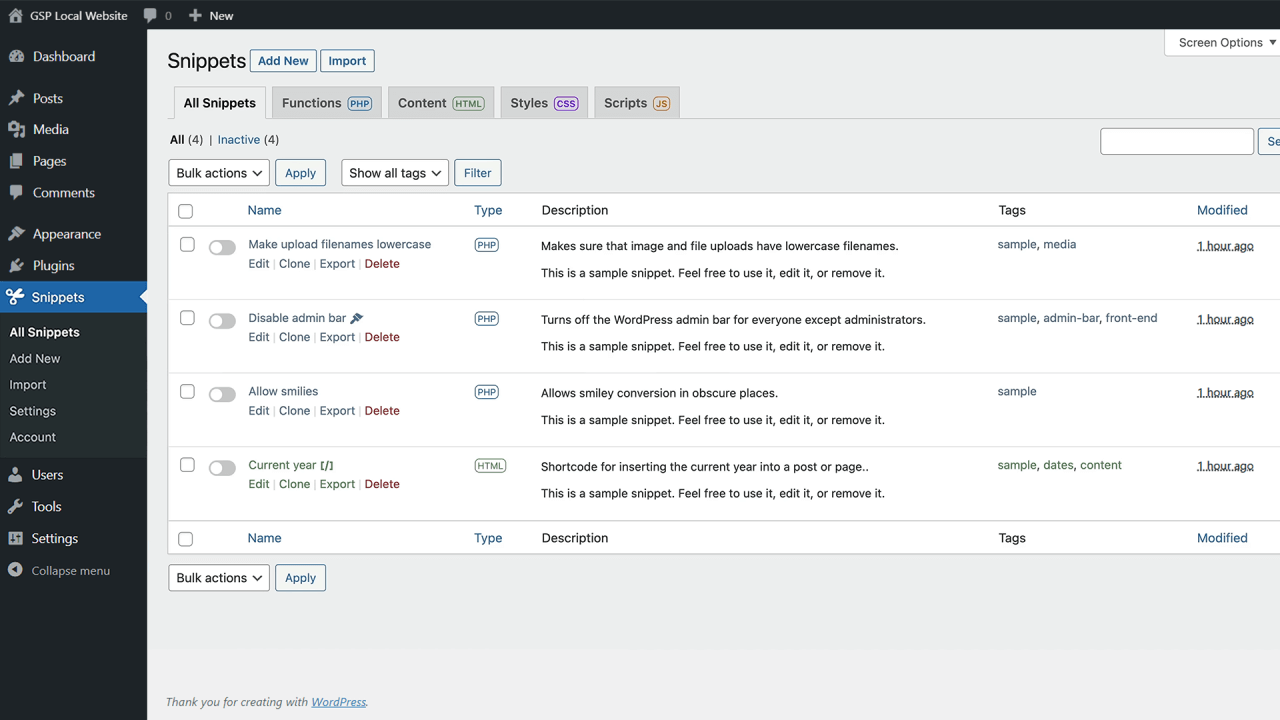Switch to the Functions PHP tab
The height and width of the screenshot is (720, 1280).
point(326,103)
